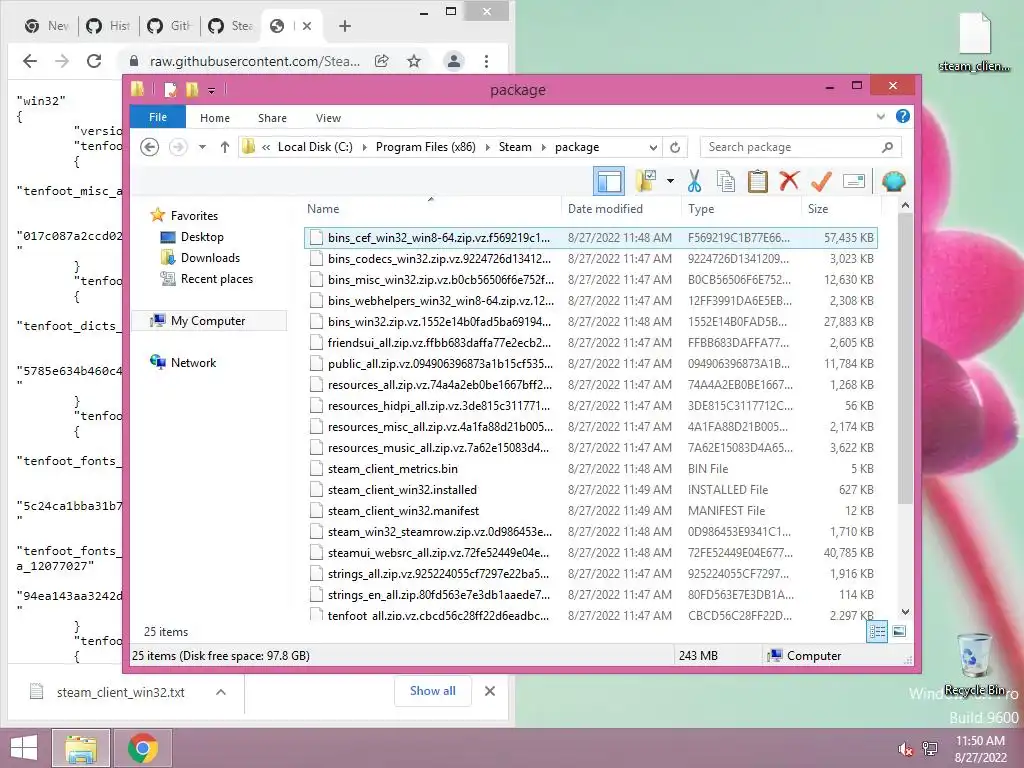The image size is (1024, 768).
Task: Open recent locations dropdown arrow
Action: click(202, 147)
